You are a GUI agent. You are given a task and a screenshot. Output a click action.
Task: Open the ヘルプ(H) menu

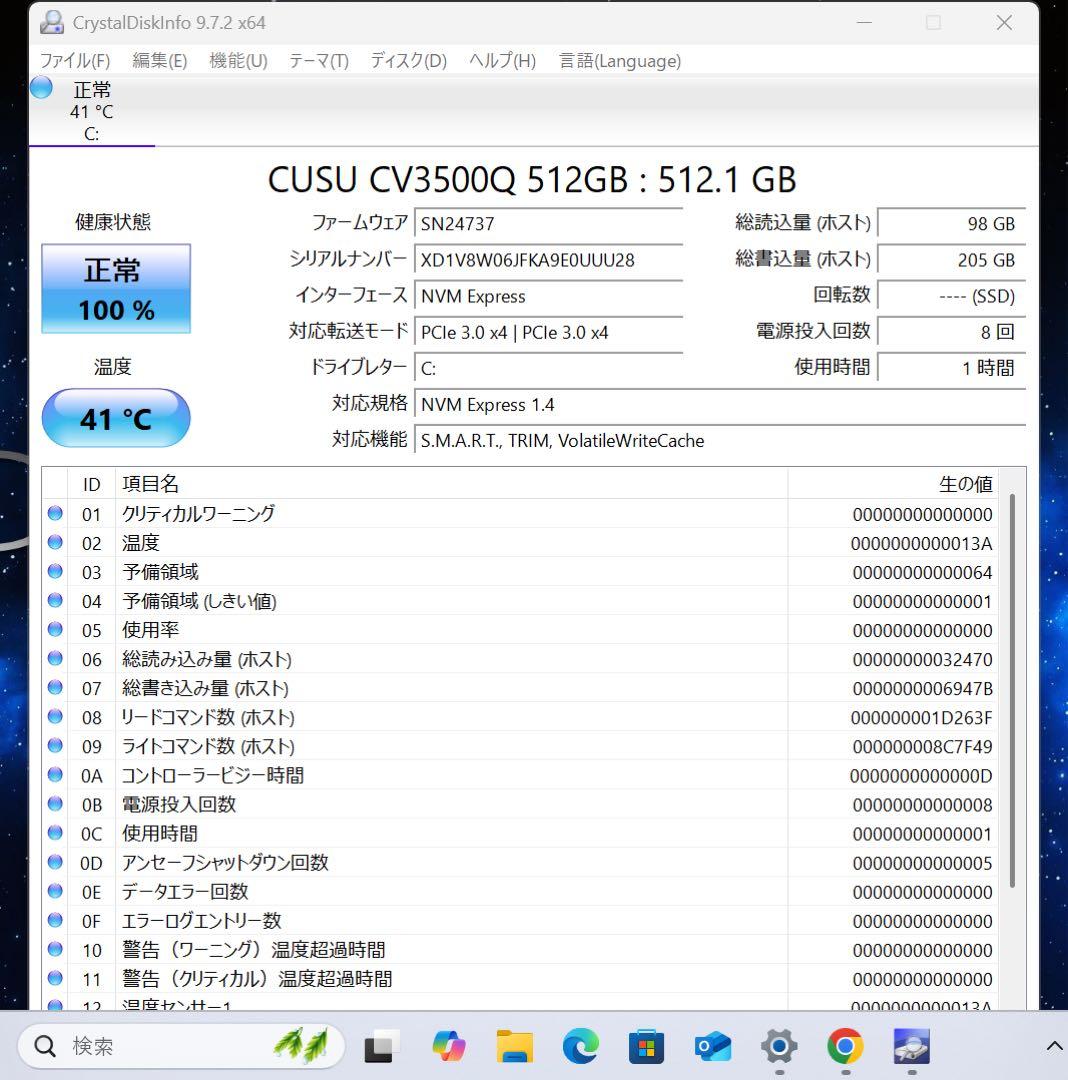pos(502,61)
